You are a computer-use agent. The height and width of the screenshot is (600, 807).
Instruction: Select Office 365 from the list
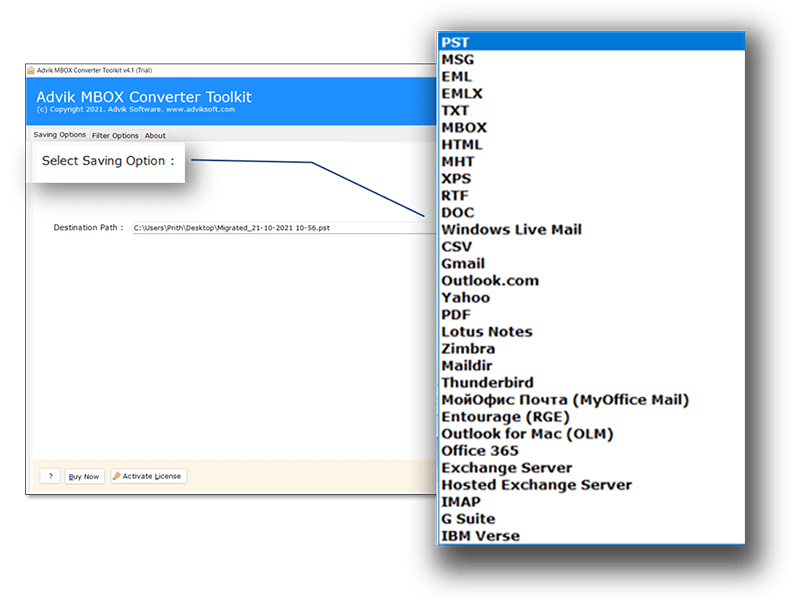[x=592, y=450]
